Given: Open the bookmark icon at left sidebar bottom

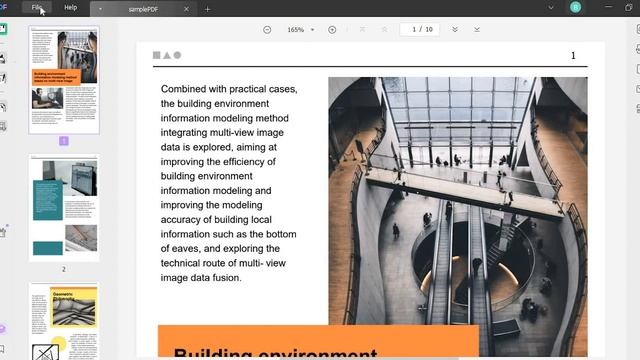Looking at the screenshot, I should click(2, 349).
